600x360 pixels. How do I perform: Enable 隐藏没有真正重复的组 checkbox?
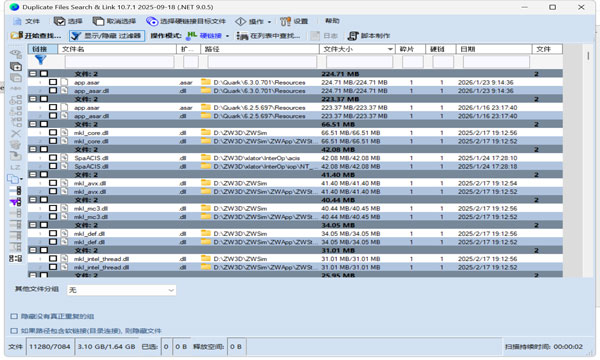tap(14, 316)
